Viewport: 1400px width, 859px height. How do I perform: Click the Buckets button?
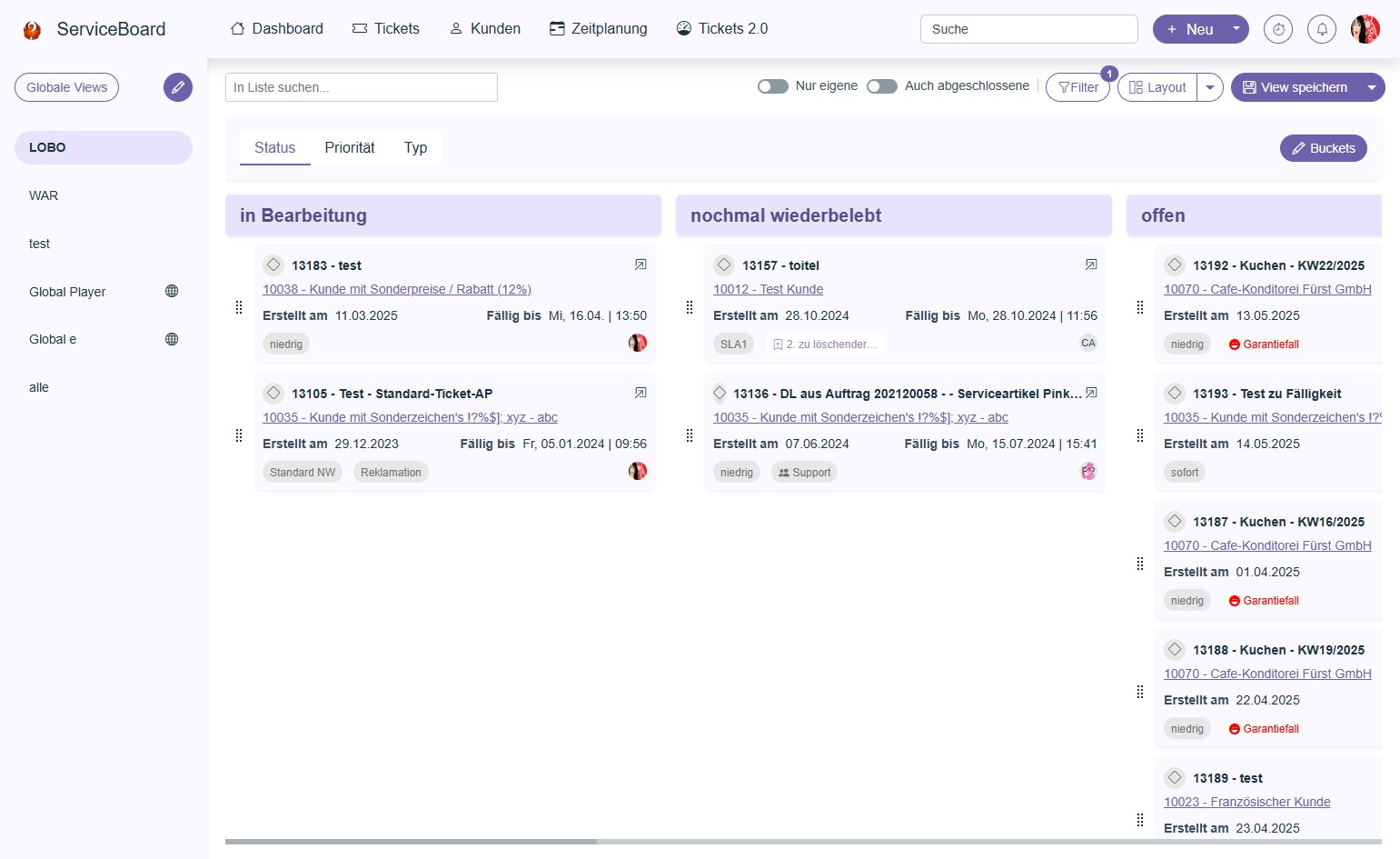[x=1323, y=148]
